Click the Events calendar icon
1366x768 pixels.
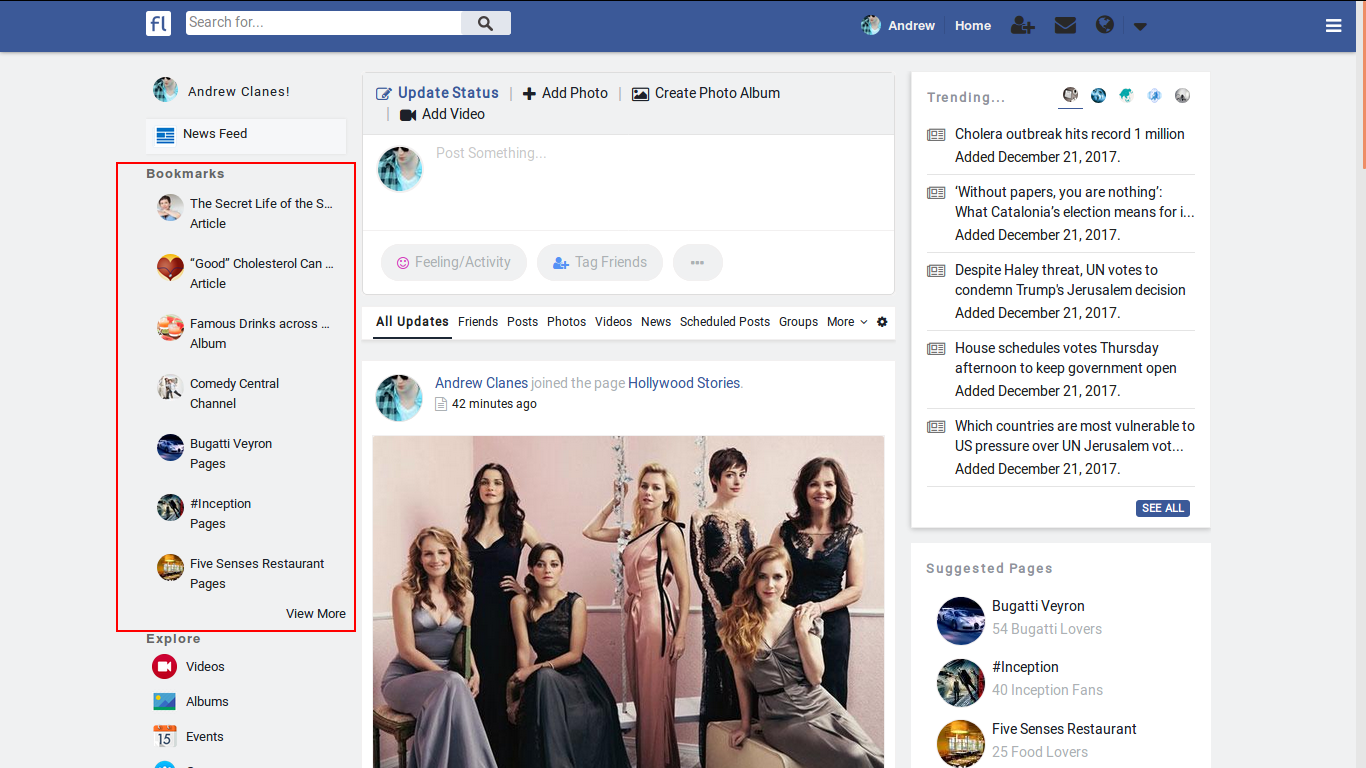pyautogui.click(x=164, y=736)
